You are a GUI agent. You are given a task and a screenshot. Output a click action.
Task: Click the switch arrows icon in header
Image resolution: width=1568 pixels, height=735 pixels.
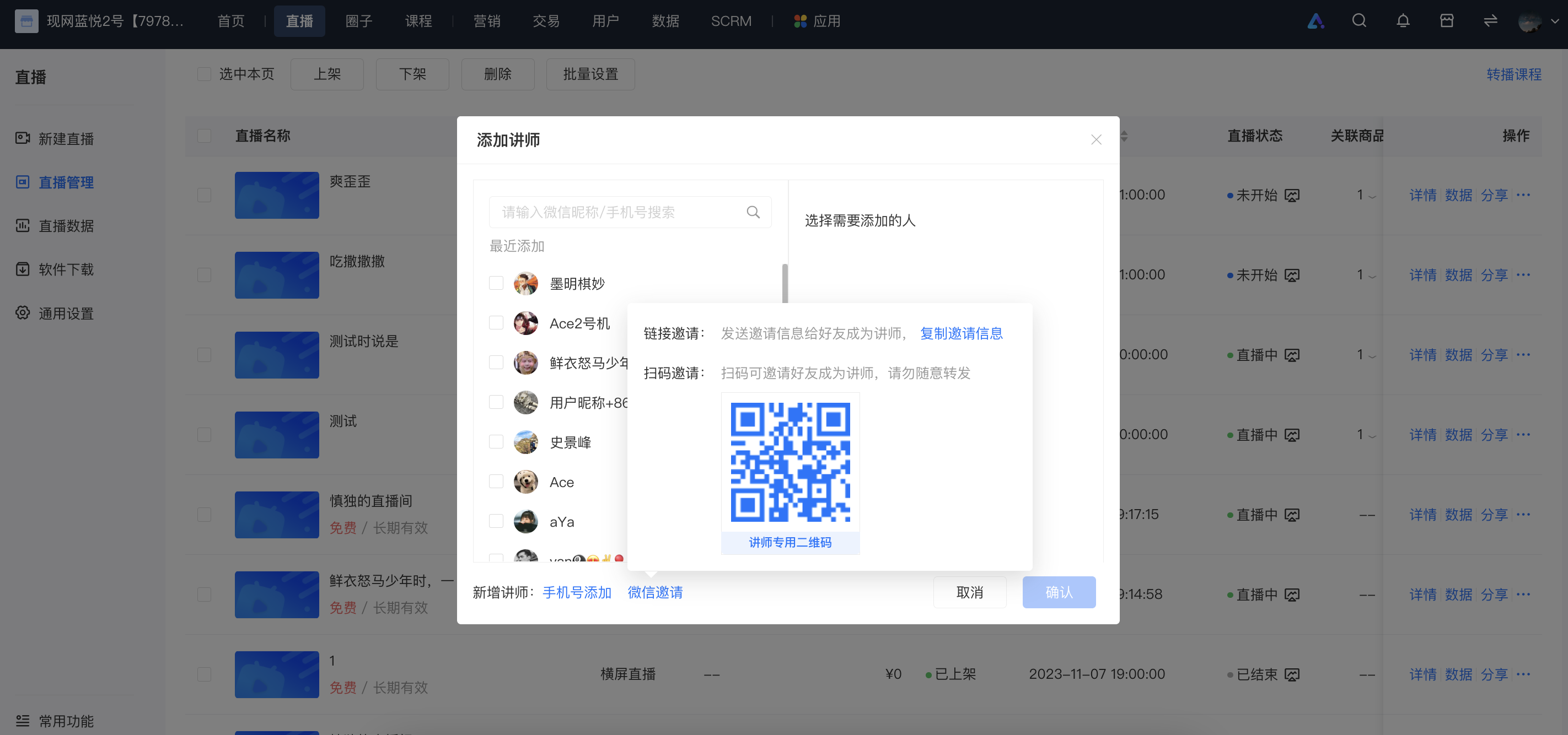point(1490,21)
